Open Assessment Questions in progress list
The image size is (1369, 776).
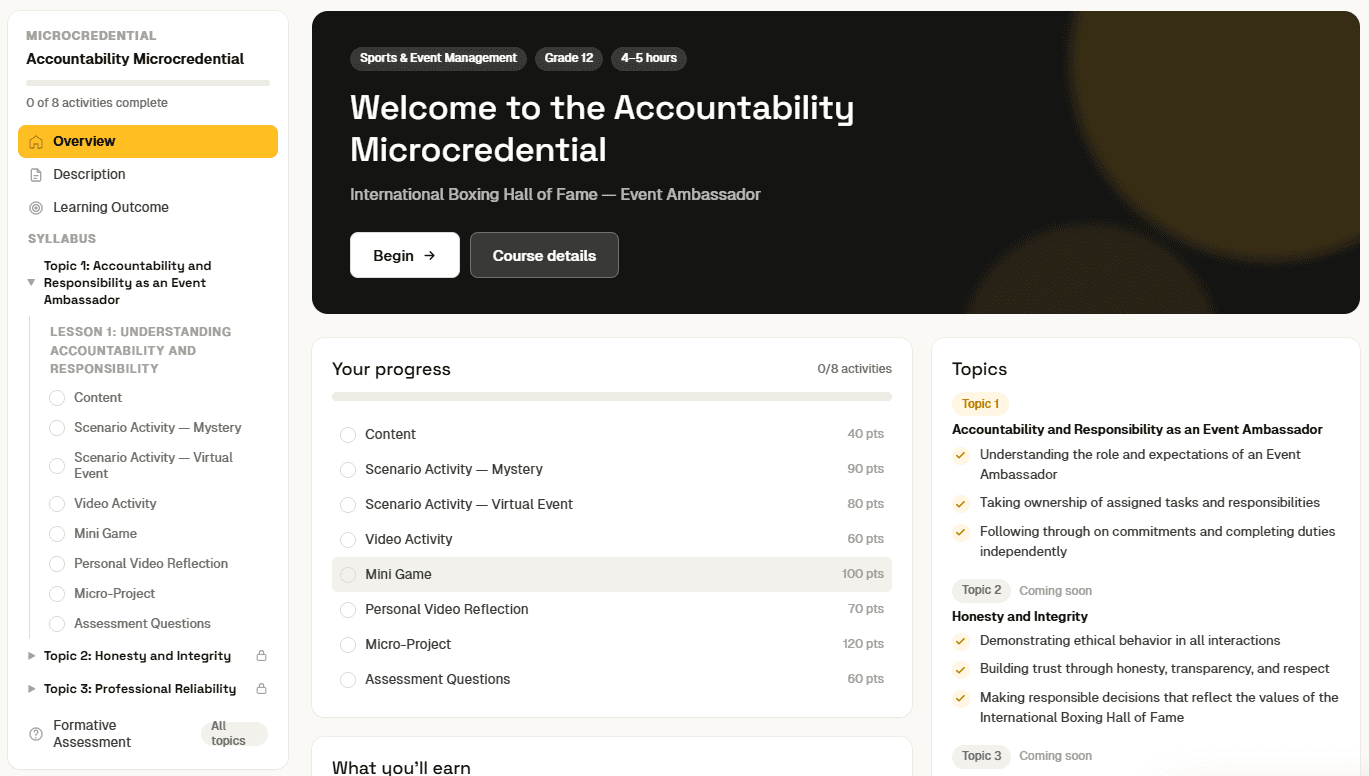tap(612, 679)
